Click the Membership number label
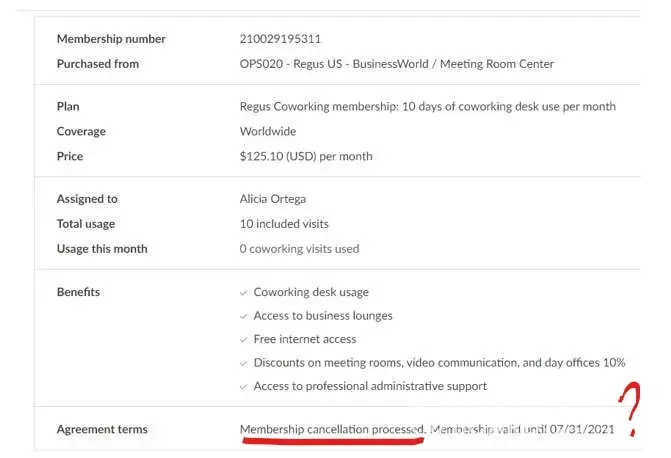The image size is (671, 458). point(111,40)
